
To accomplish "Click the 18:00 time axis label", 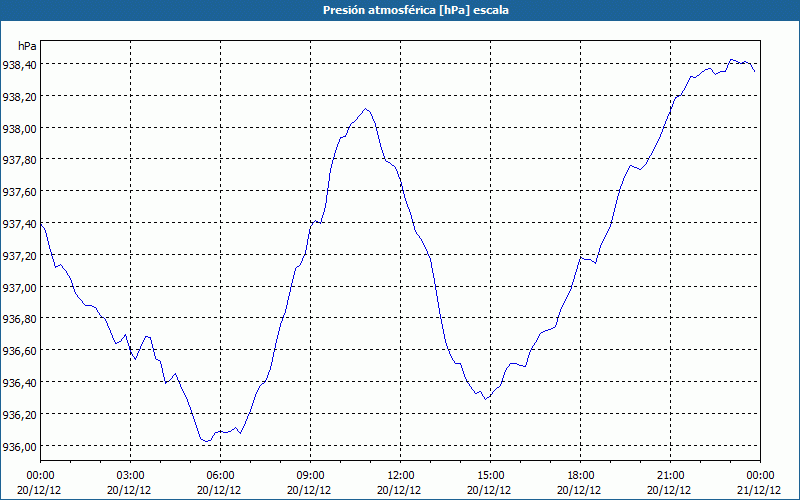I will pyautogui.click(x=581, y=476).
